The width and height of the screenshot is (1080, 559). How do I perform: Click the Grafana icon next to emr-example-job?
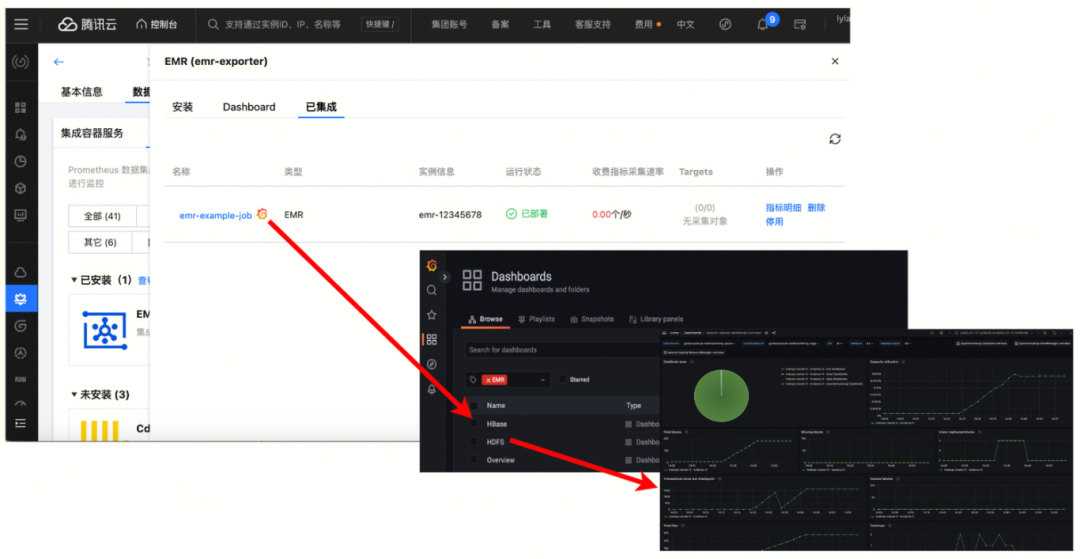click(x=262, y=214)
